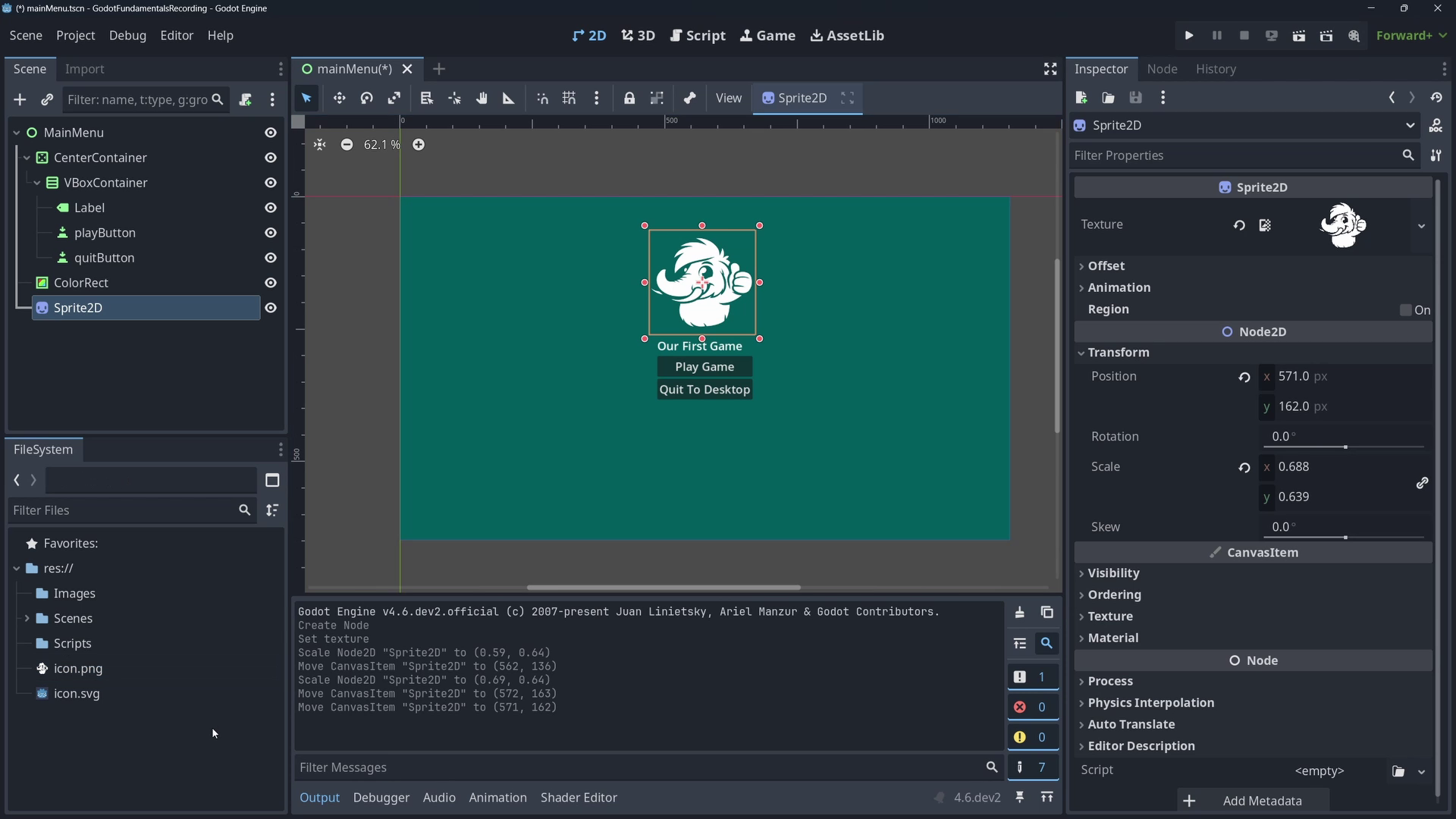The image size is (1456, 819).
Task: Enable the Region On checkbox
Action: pyautogui.click(x=1406, y=310)
